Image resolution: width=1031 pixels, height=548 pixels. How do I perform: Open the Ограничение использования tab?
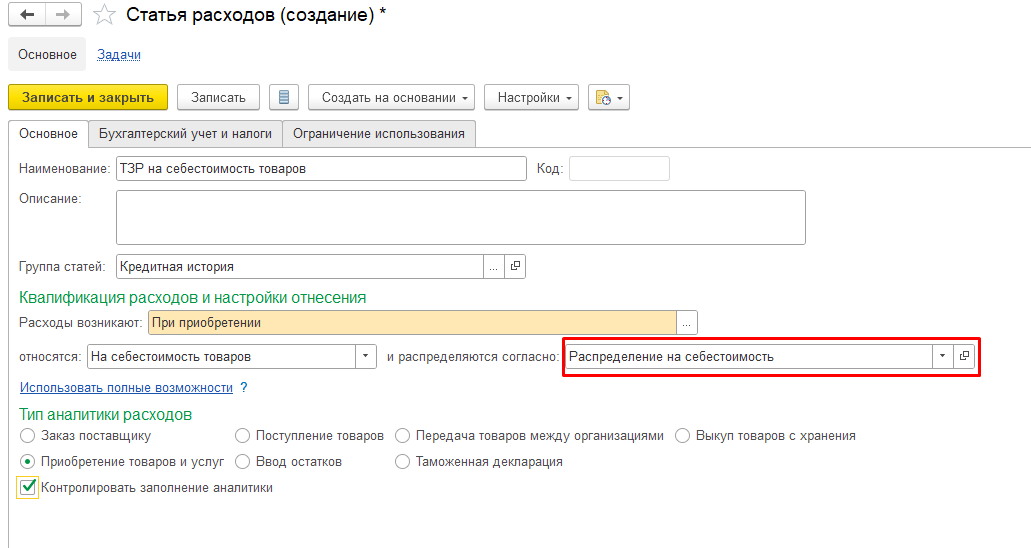click(379, 134)
